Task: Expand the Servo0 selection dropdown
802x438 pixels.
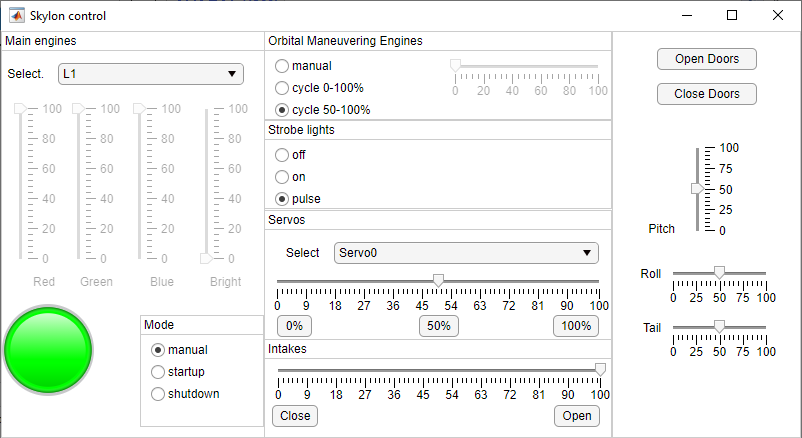Action: point(466,253)
